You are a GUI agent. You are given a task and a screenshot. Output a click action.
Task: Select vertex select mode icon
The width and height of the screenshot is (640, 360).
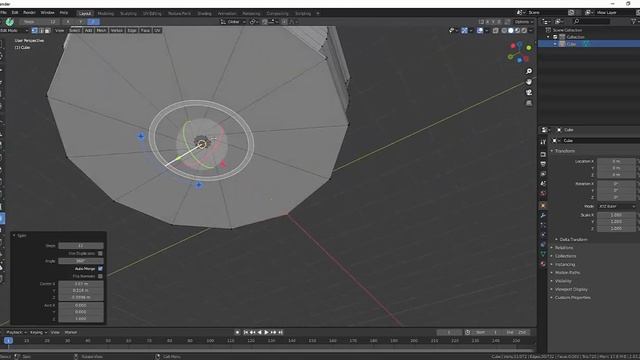point(35,31)
